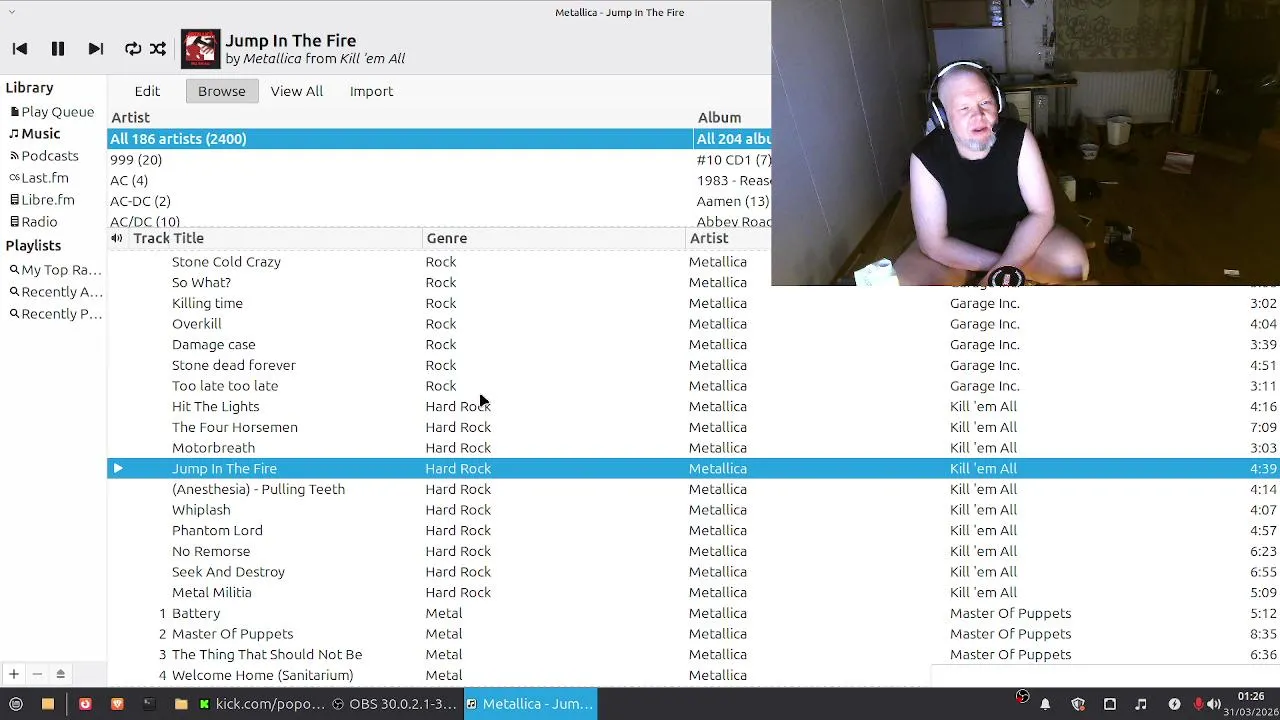Skip to the next track
This screenshot has width=1280, height=720.
tap(96, 48)
